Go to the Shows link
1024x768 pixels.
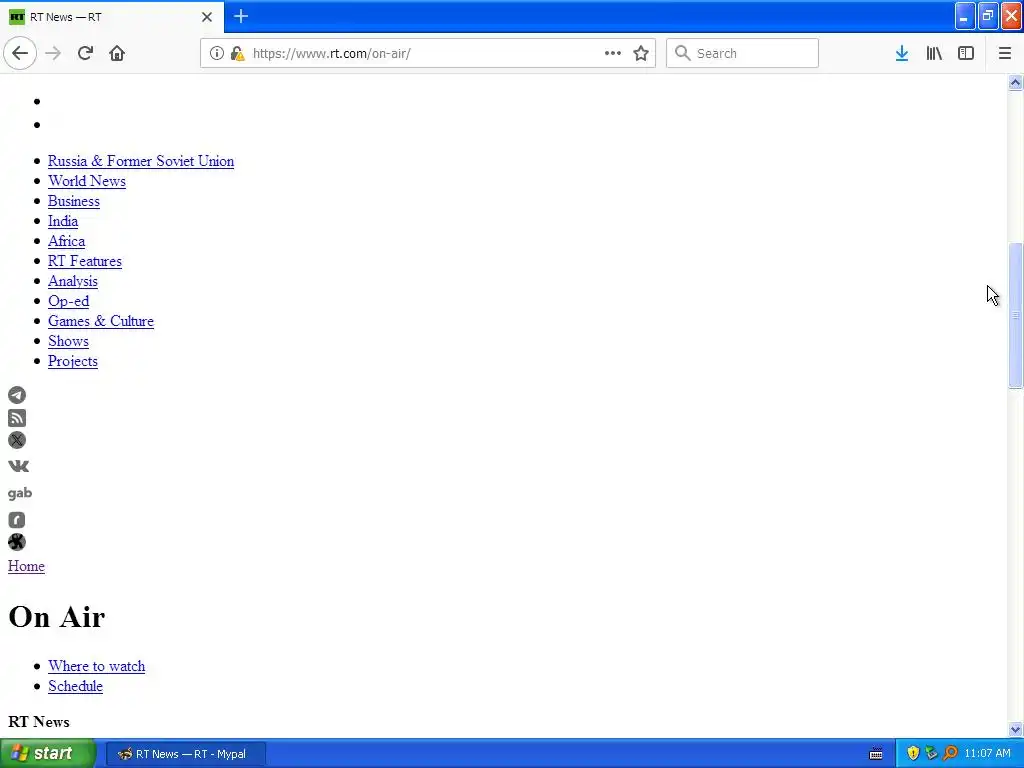pyautogui.click(x=69, y=342)
